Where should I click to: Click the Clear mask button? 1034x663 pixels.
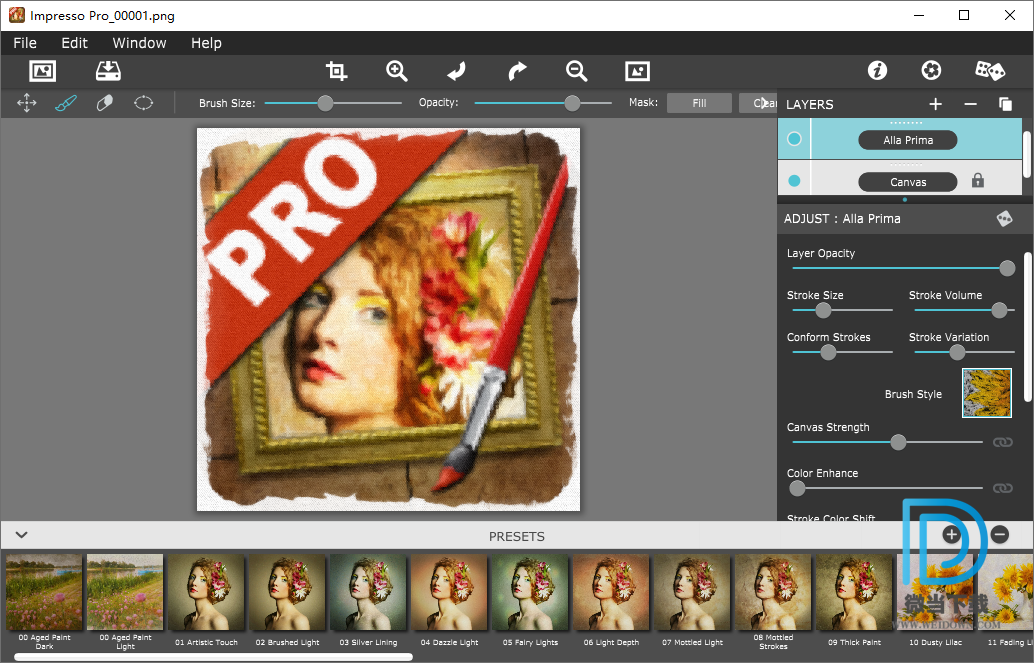click(758, 103)
